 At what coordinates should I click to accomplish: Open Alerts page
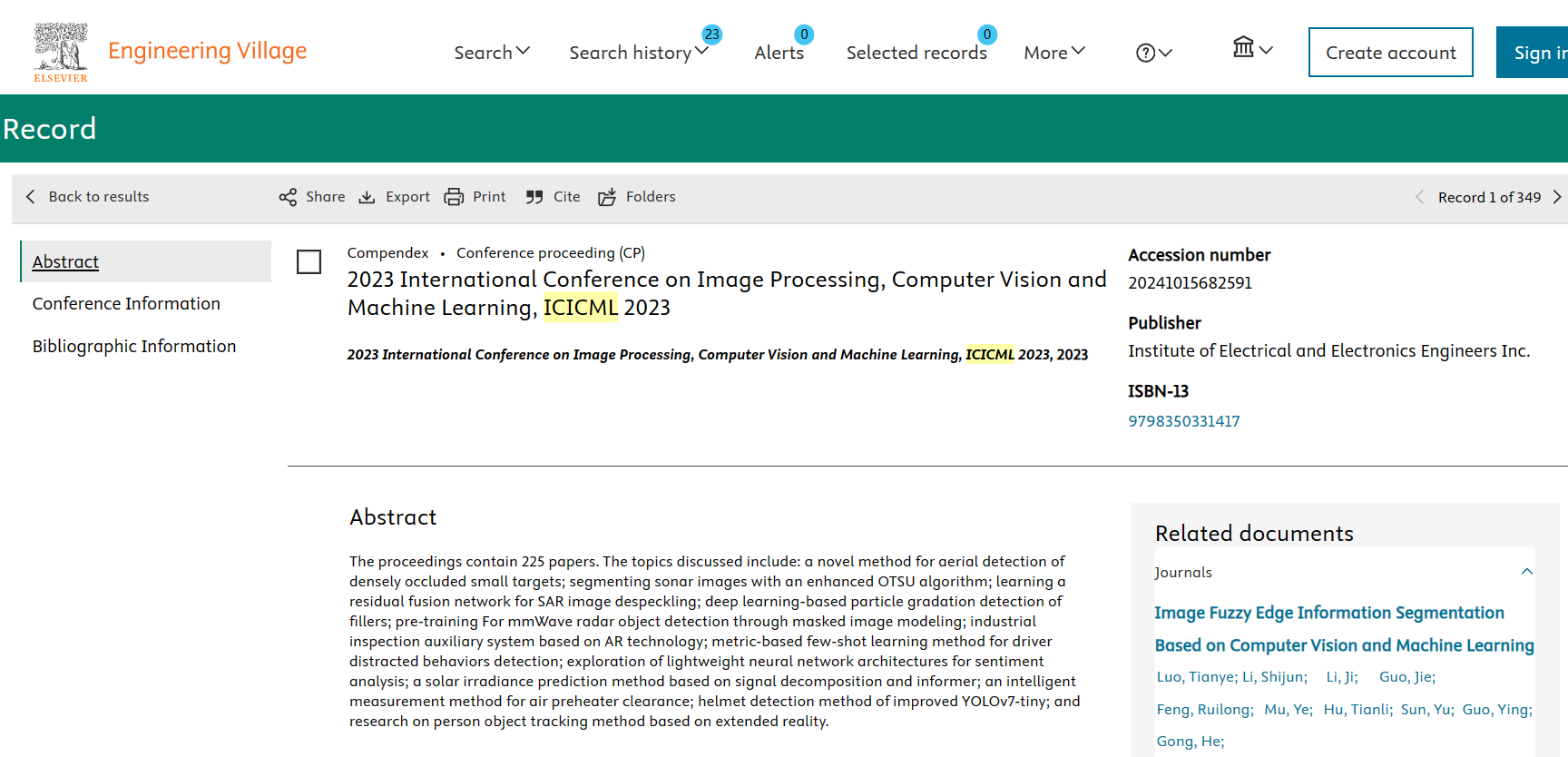(x=779, y=53)
